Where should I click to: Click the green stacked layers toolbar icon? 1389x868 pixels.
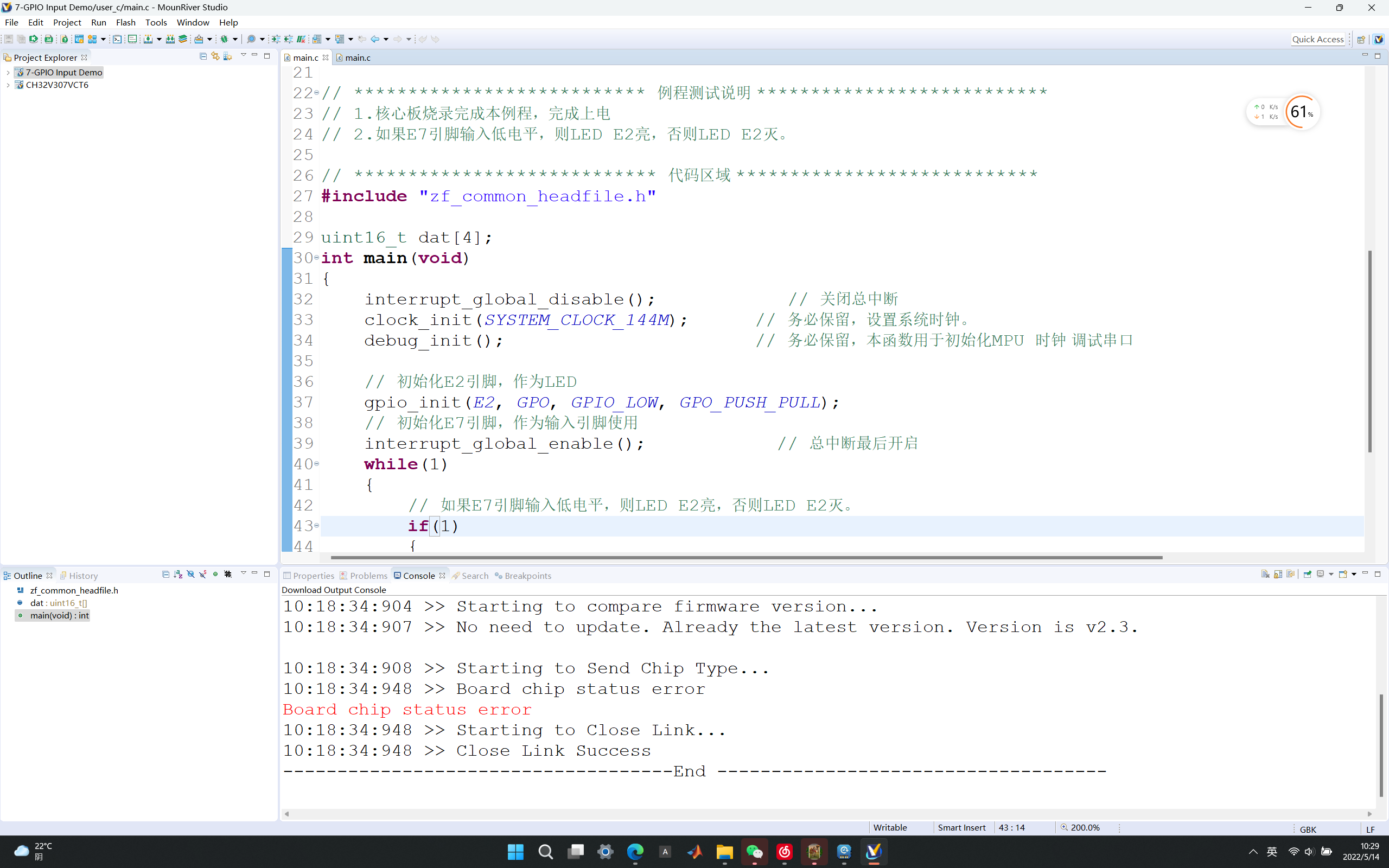point(183,39)
